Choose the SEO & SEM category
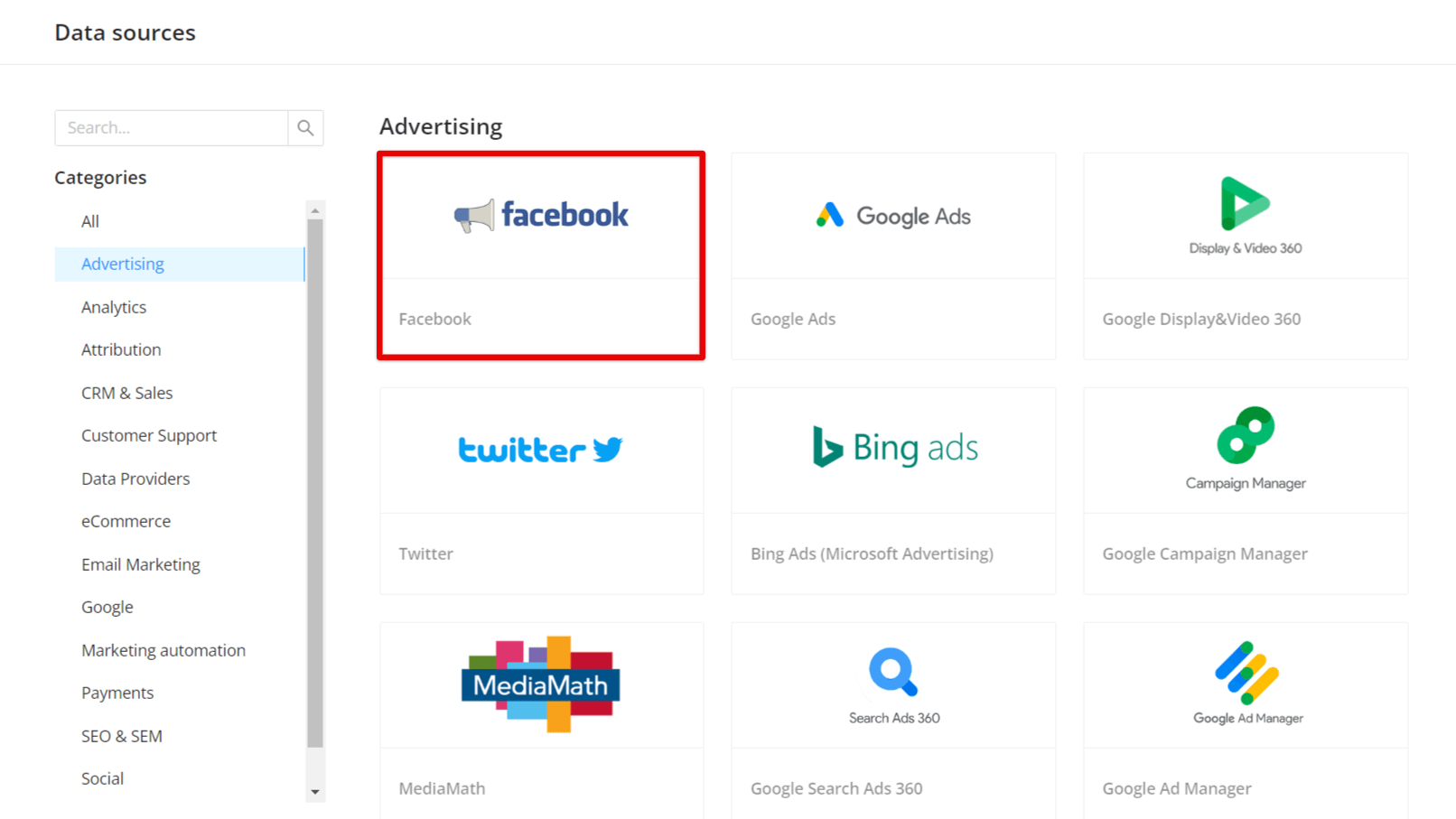Screen dimensions: 1456x819 click(x=122, y=736)
